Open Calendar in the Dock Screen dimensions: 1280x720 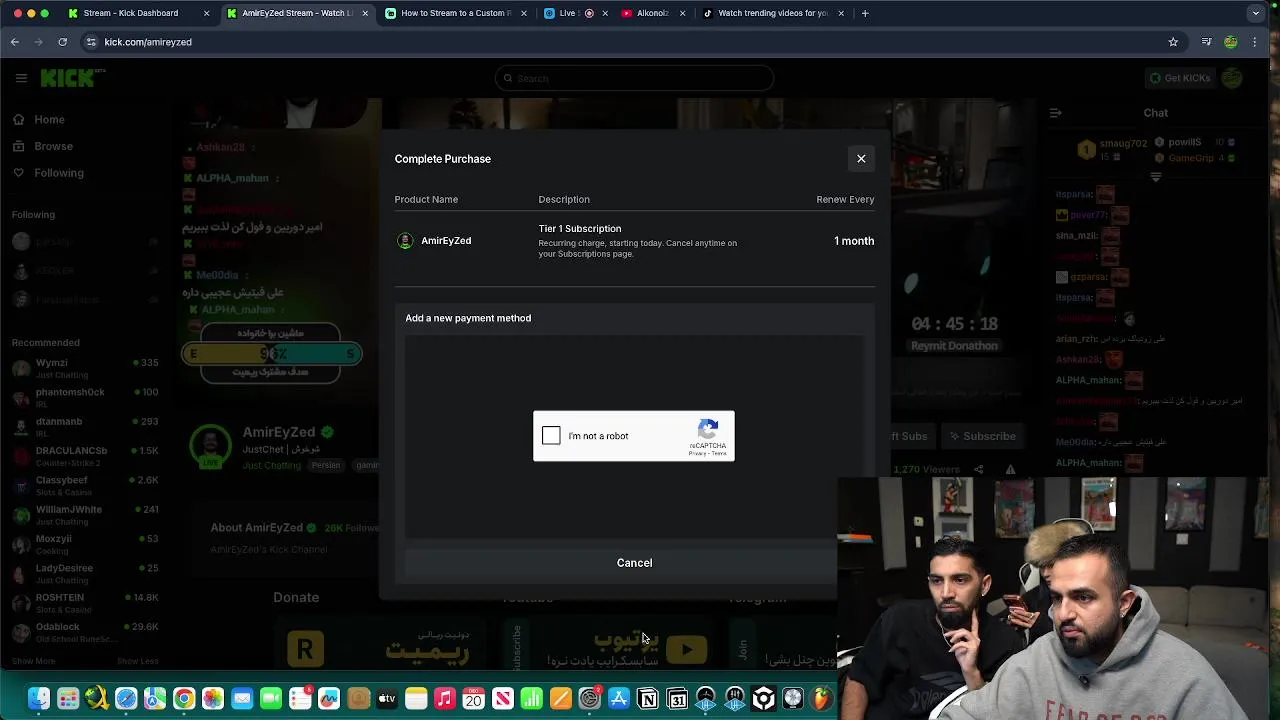click(474, 699)
